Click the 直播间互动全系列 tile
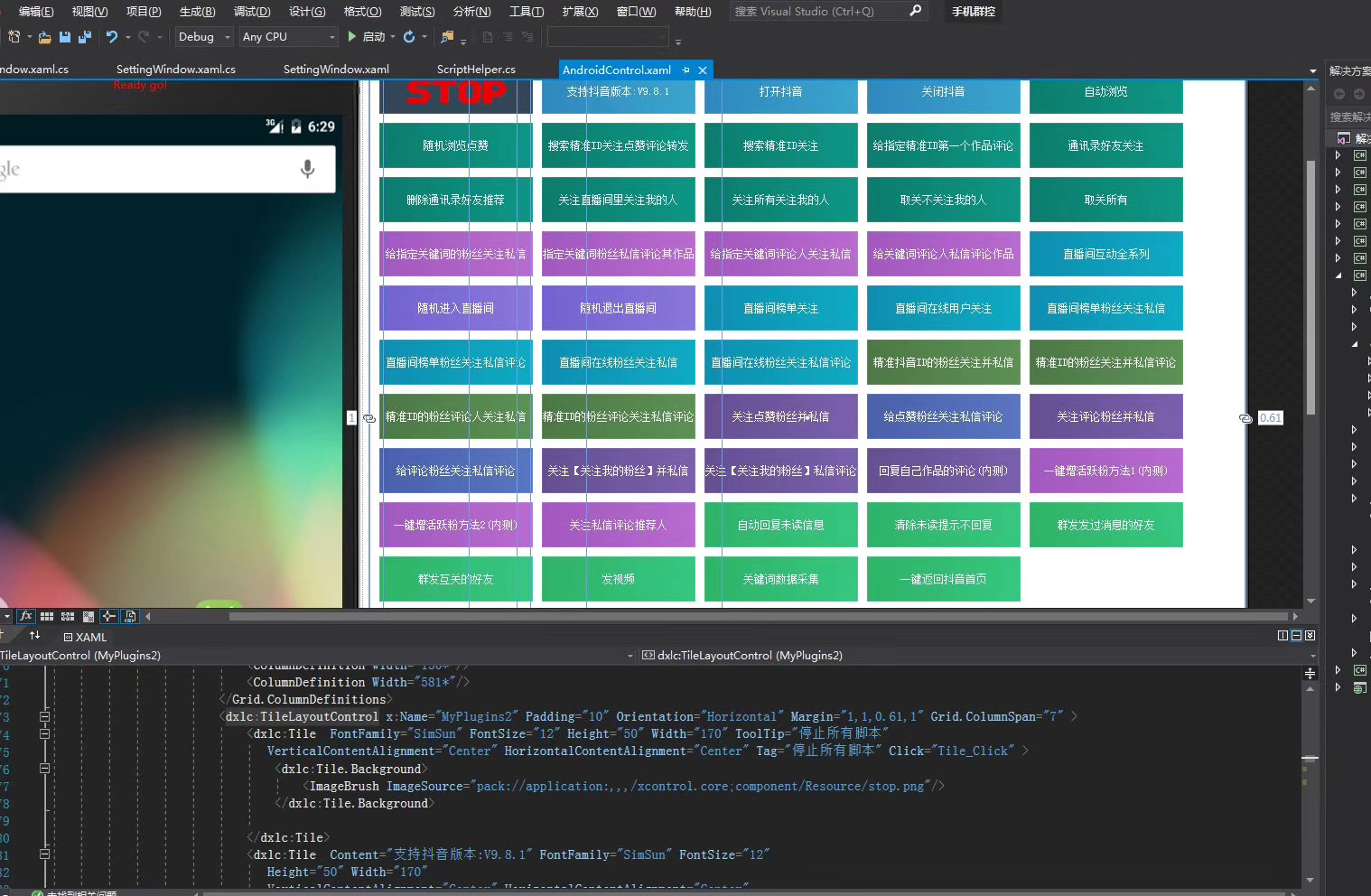1371x896 pixels. click(x=1105, y=254)
